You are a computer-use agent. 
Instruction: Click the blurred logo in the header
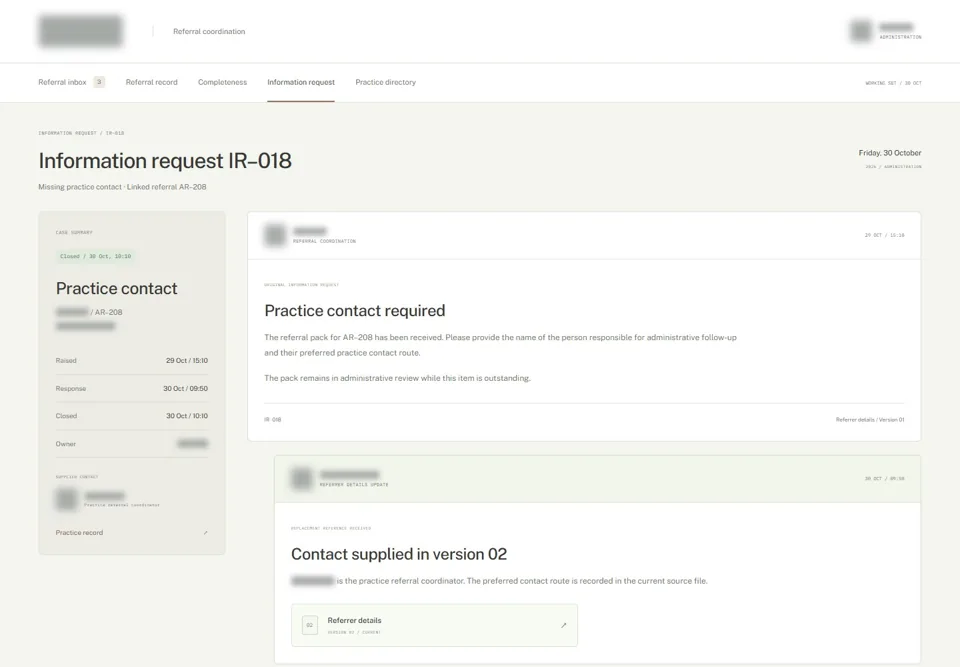[x=80, y=31]
